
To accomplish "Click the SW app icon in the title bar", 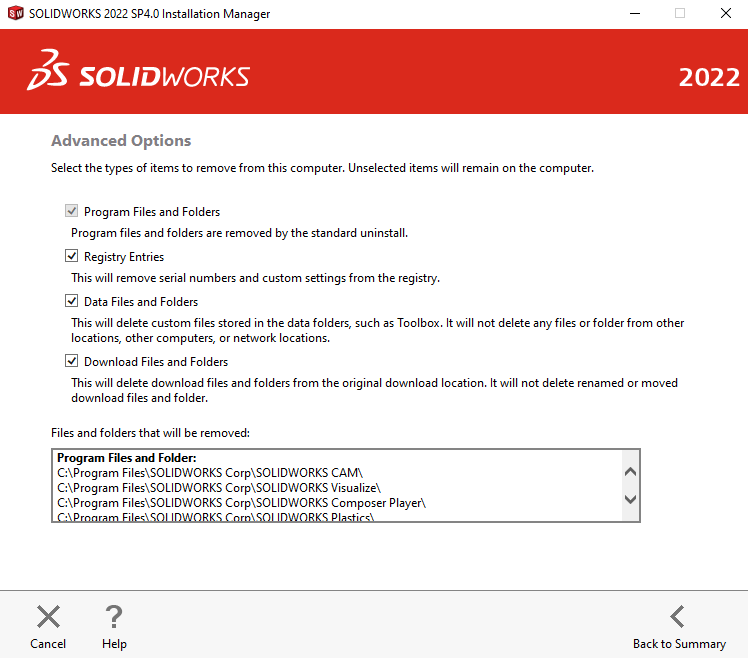I will [x=15, y=14].
